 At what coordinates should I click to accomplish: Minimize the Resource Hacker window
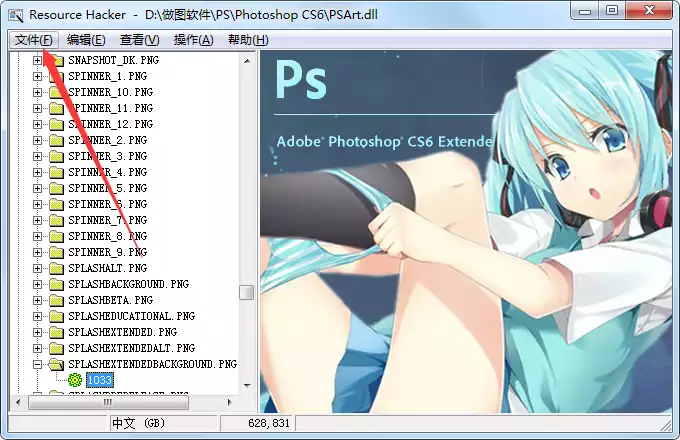(x=585, y=11)
